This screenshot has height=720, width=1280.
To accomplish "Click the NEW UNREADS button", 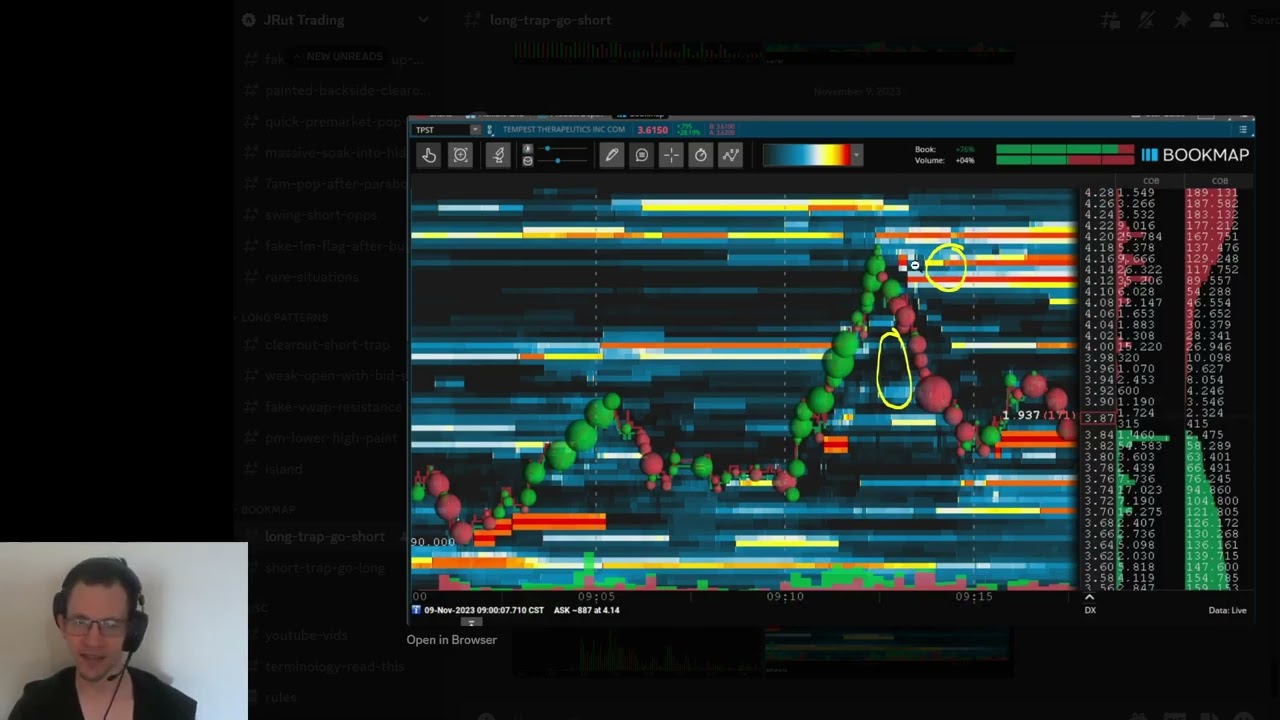I will (x=340, y=57).
